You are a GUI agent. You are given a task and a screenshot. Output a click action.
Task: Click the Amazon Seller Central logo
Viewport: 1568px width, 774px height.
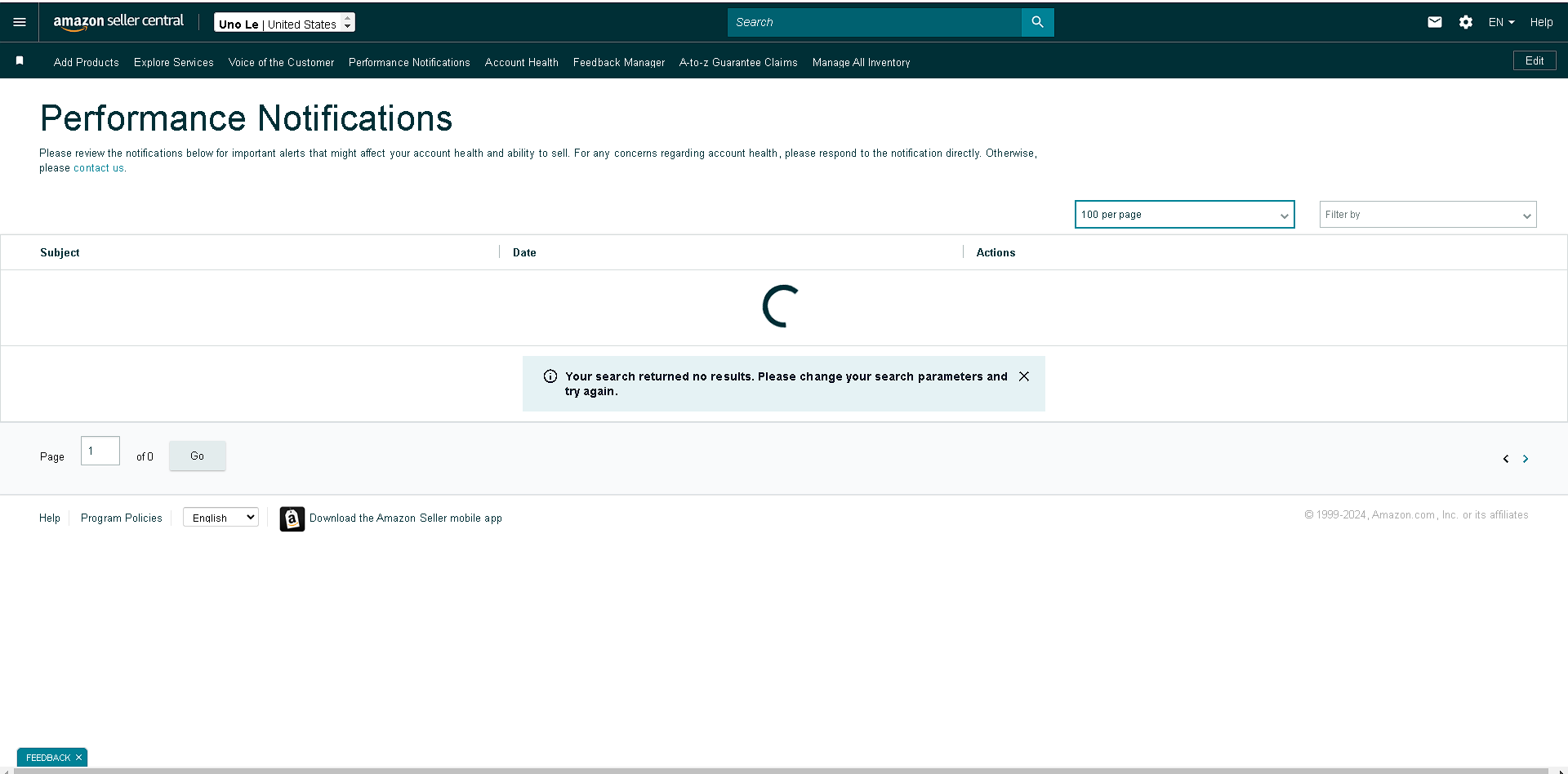coord(118,22)
